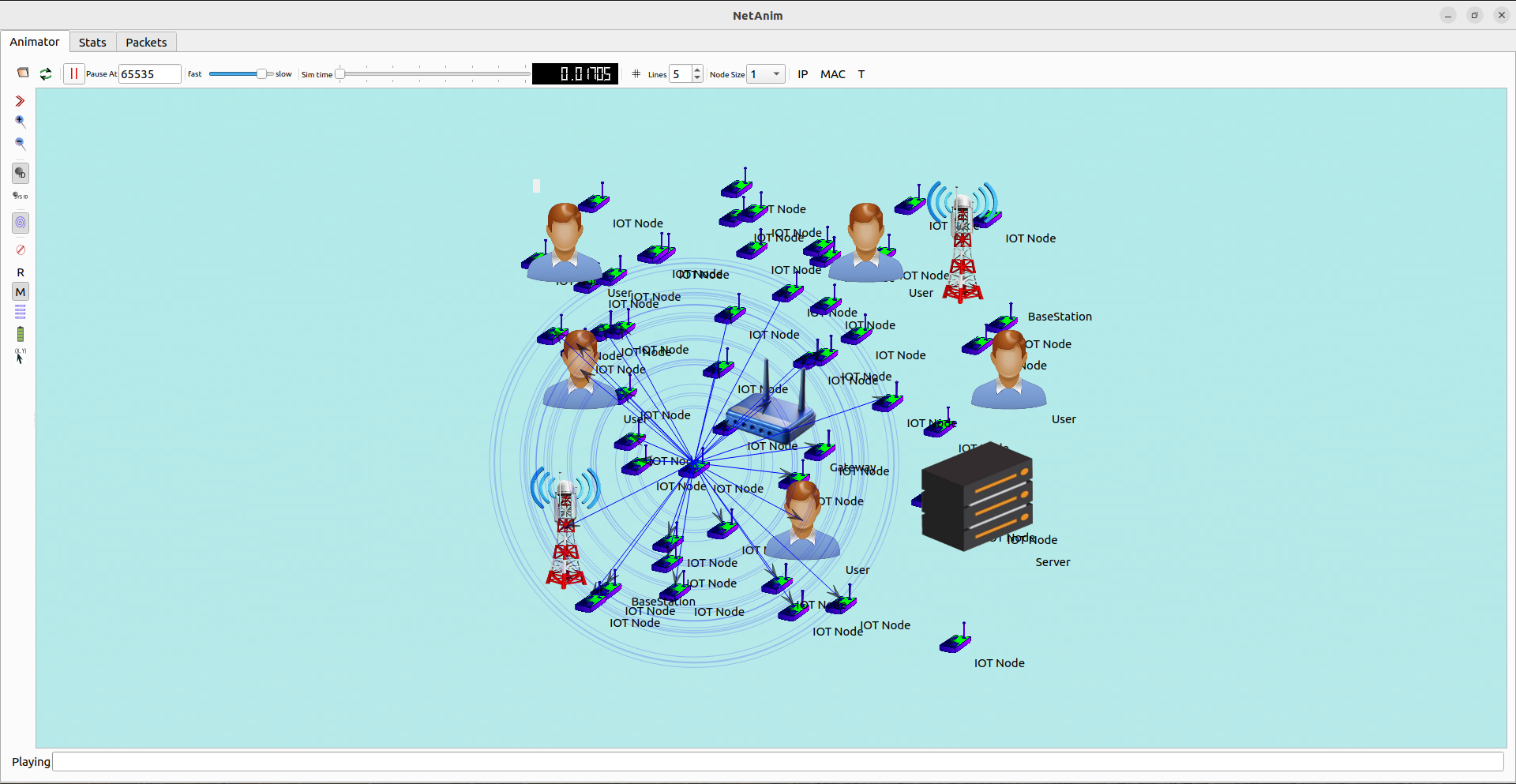This screenshot has height=784, width=1516.
Task: Switch to the Stats tab
Action: pyautogui.click(x=92, y=43)
